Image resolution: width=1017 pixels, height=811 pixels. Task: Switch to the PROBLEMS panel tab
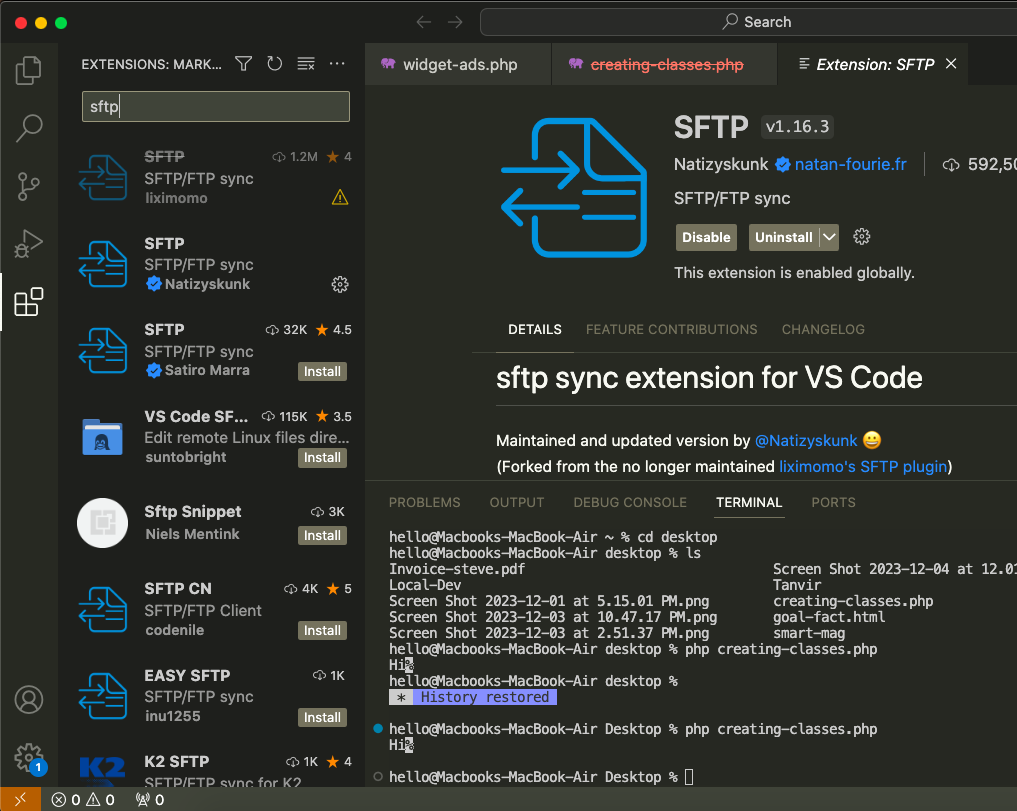pyautogui.click(x=424, y=502)
